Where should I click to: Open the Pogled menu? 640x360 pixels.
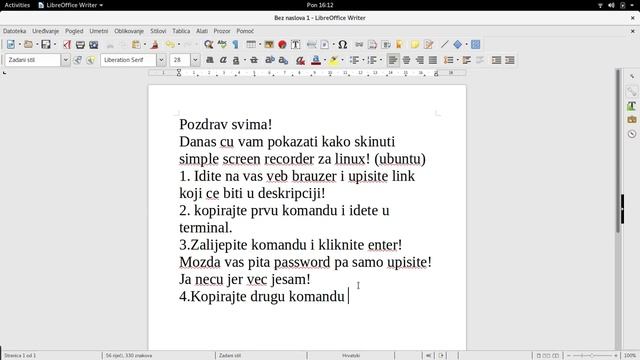[74, 31]
